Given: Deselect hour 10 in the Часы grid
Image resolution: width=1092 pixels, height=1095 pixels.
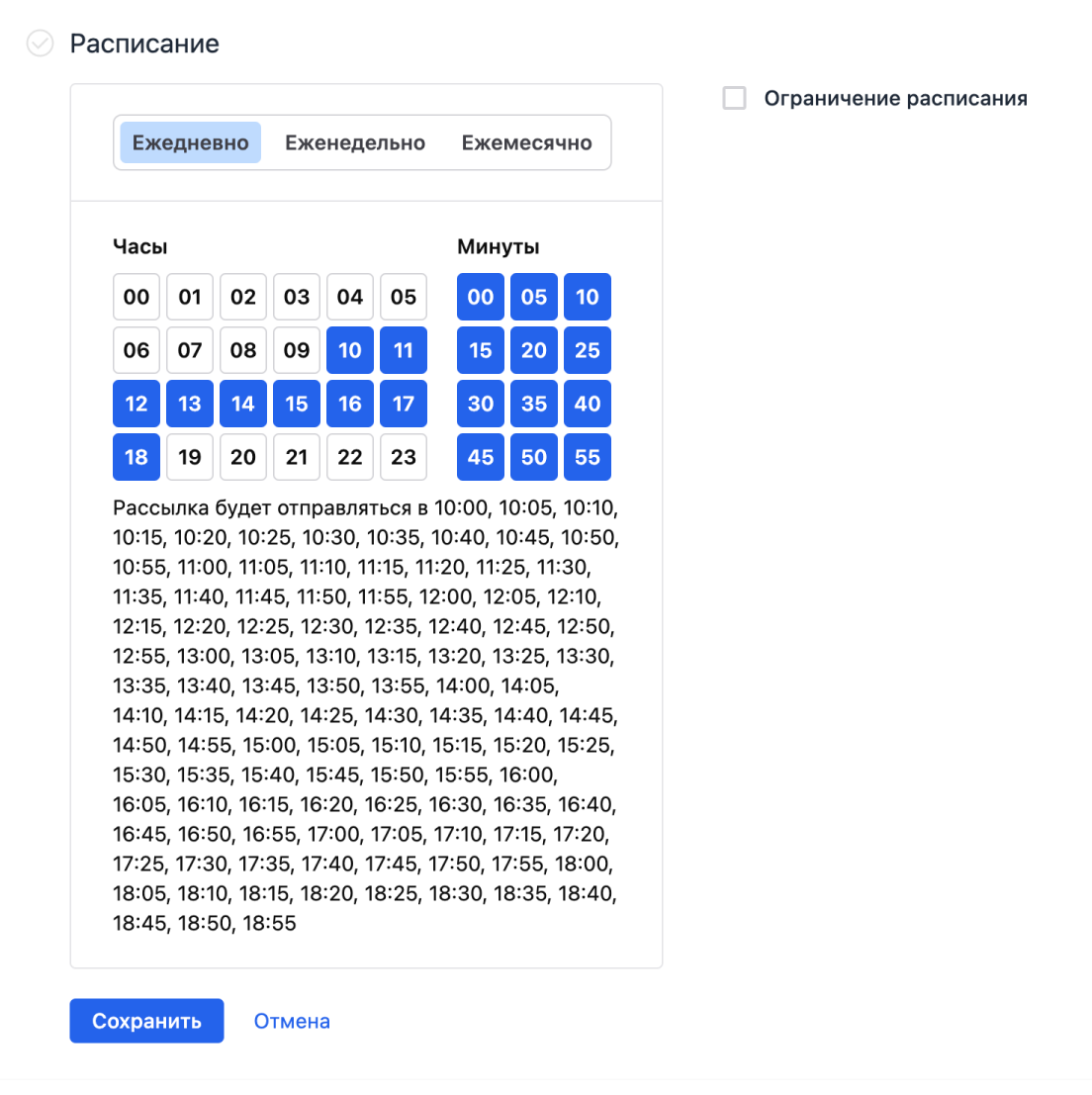Looking at the screenshot, I should (x=350, y=349).
